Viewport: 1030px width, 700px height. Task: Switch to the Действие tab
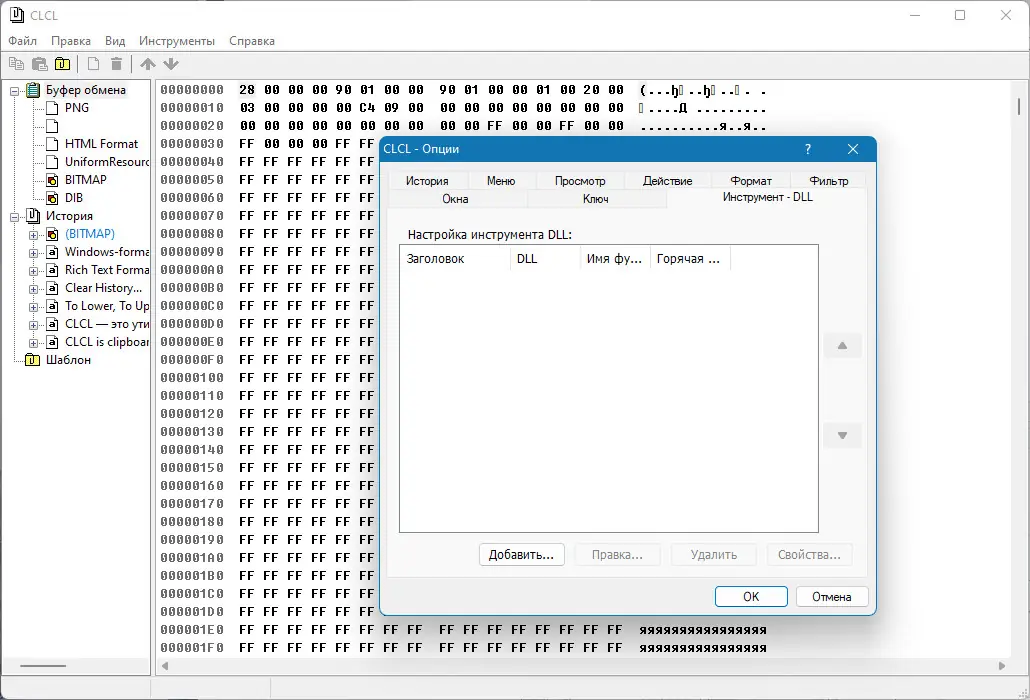(x=667, y=181)
